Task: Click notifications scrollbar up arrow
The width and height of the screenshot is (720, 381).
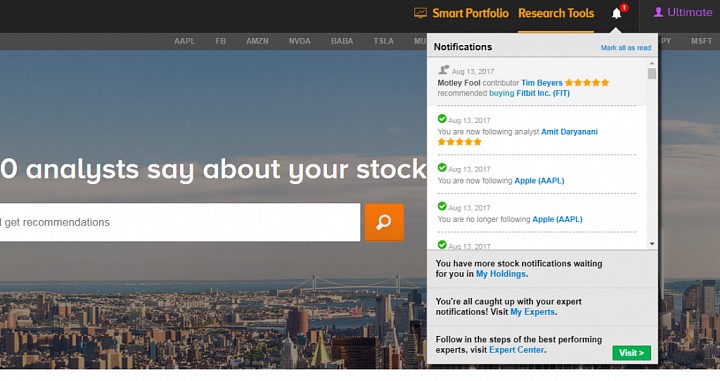Action: 652,63
